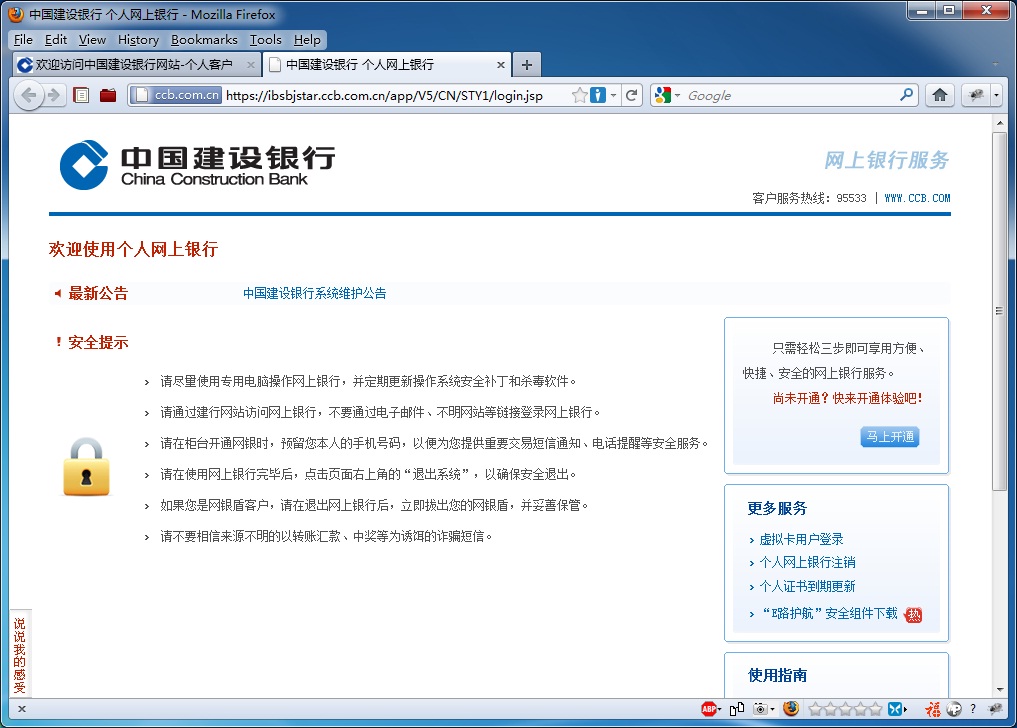Screen dimensions: 1017x728
Task: Open the 中国建设银行系统维护公告 notice link
Action: 315,293
